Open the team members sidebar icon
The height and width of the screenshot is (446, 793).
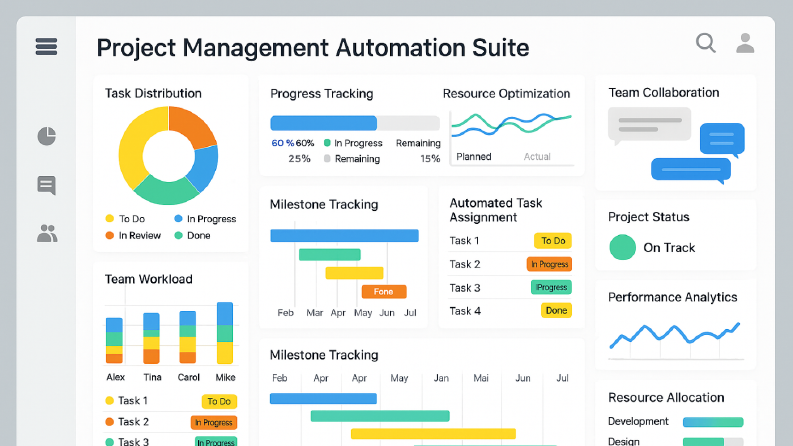(x=47, y=233)
